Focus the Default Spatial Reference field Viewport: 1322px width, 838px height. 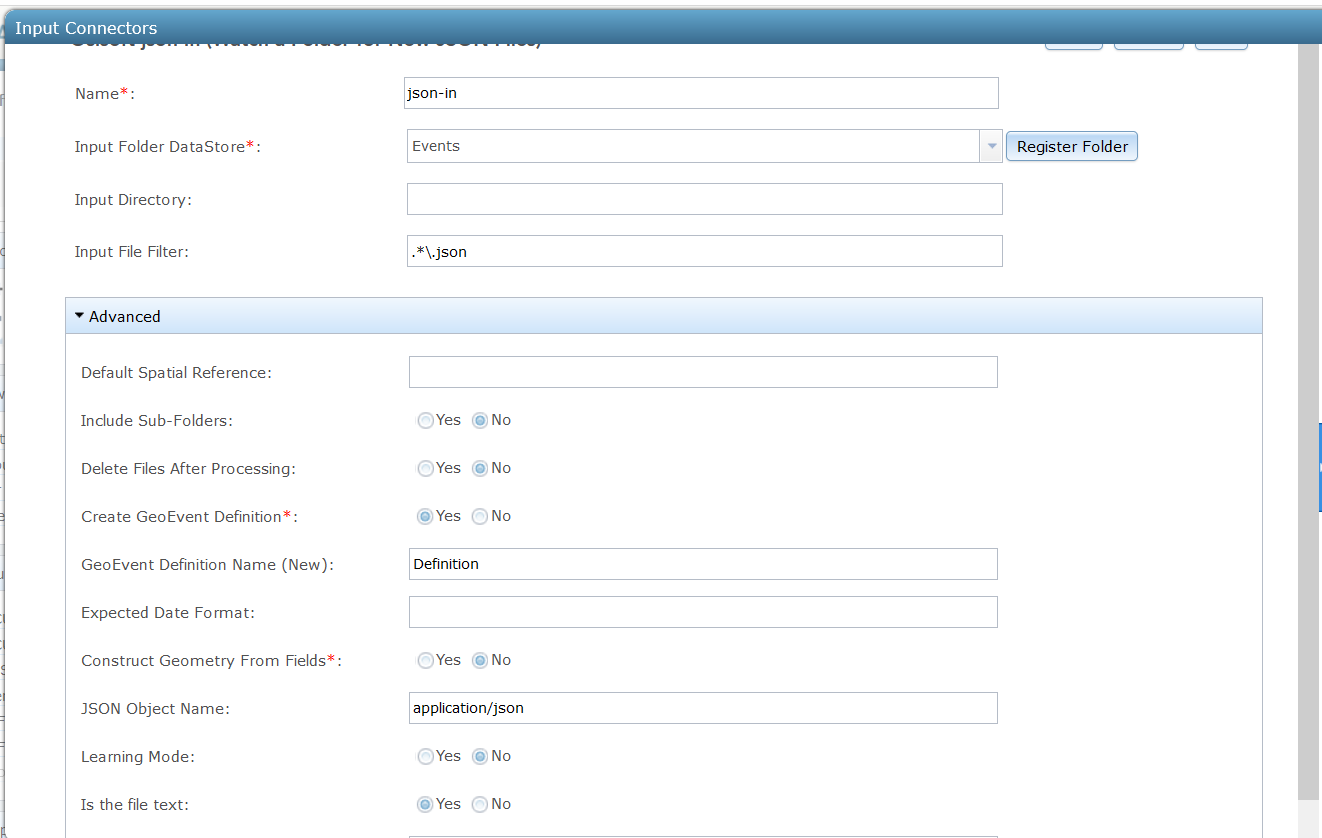[703, 372]
